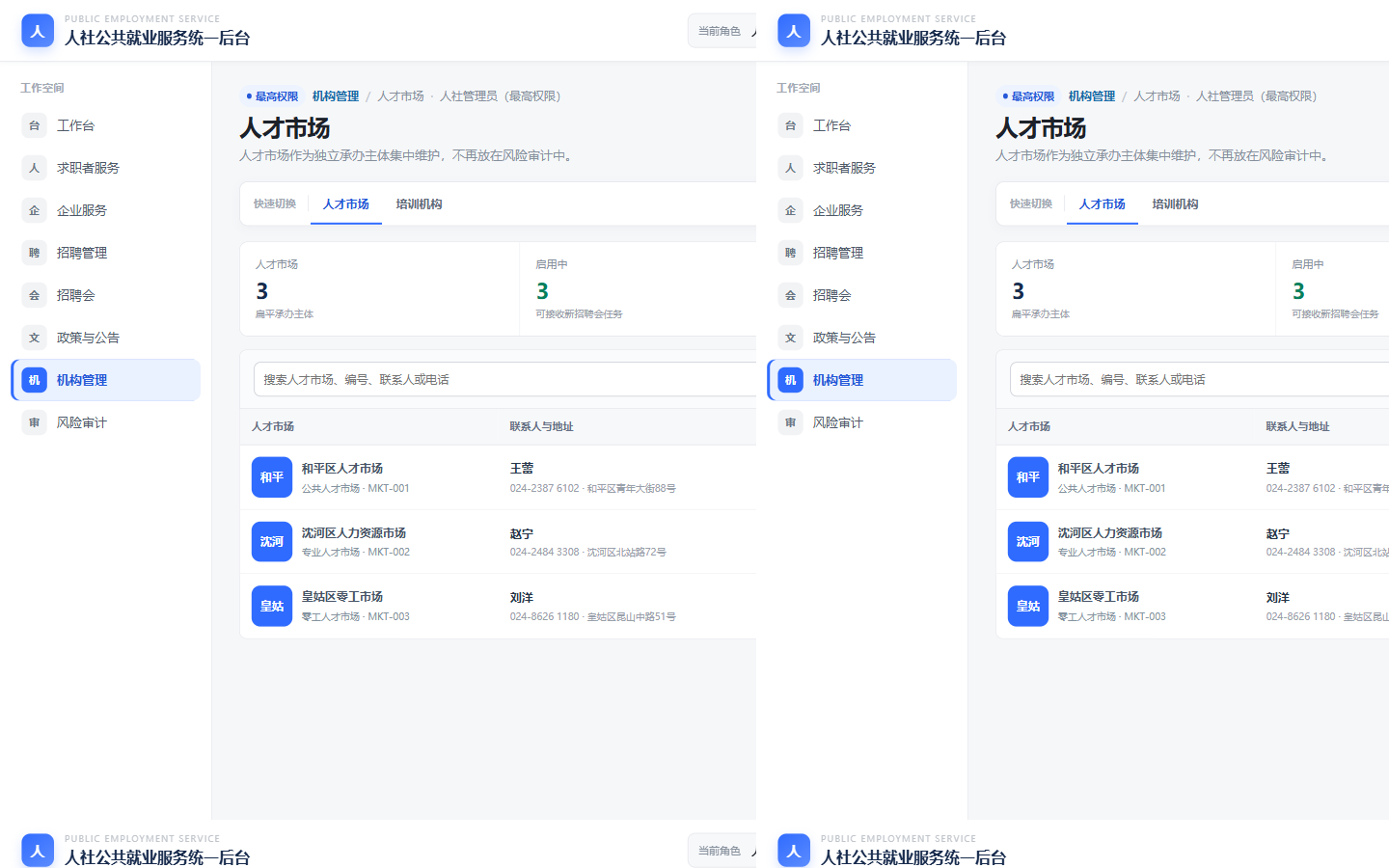
Task: Open the 当前角色 role selector in the top-left header
Action: (x=722, y=31)
